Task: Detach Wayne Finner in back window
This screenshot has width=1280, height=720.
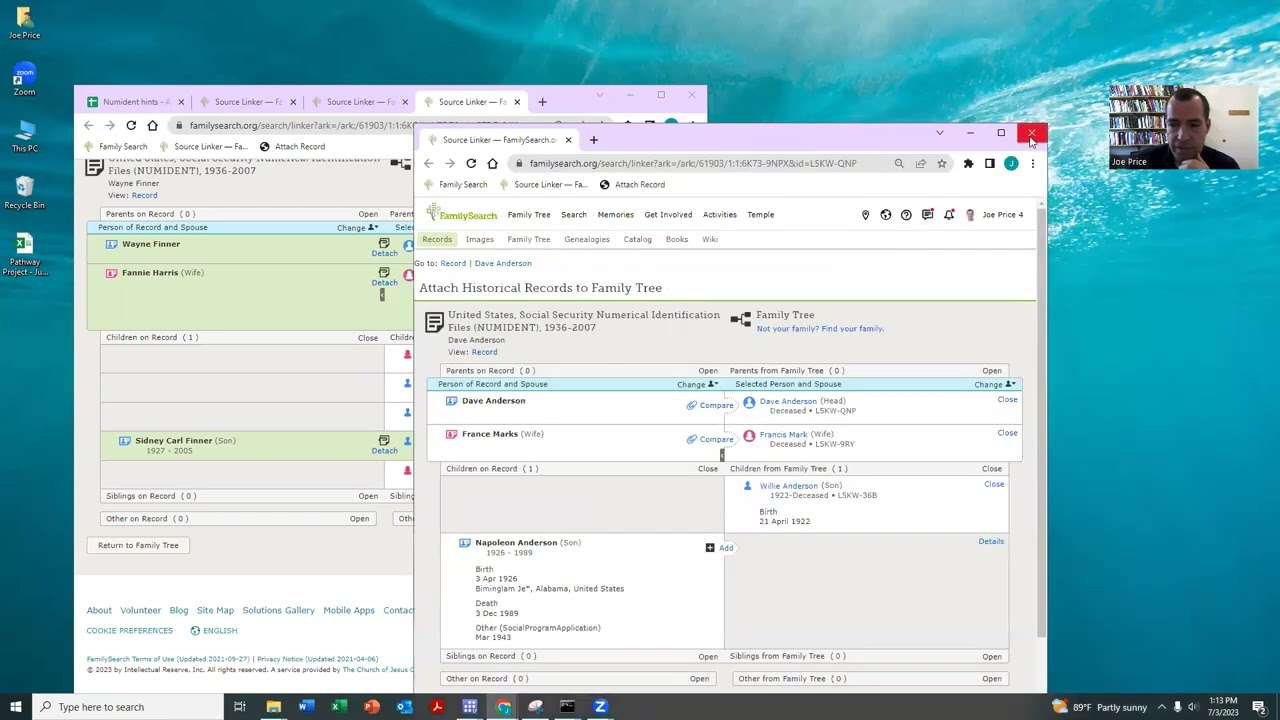Action: click(x=384, y=248)
